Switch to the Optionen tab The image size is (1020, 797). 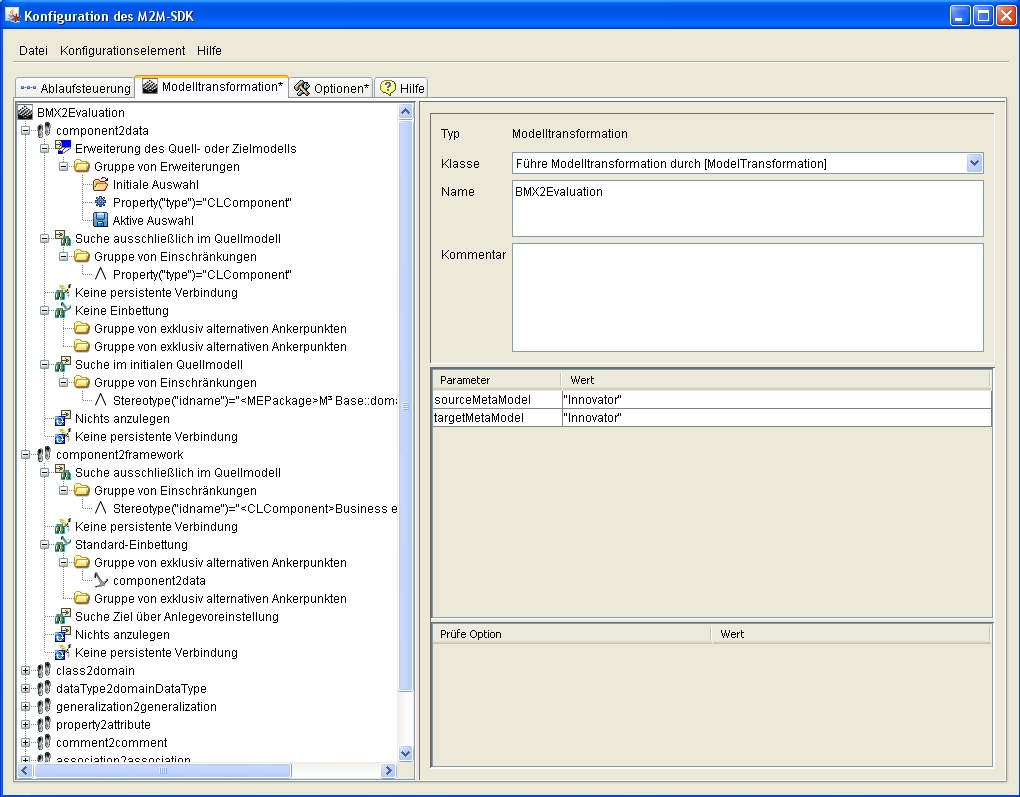click(x=332, y=88)
